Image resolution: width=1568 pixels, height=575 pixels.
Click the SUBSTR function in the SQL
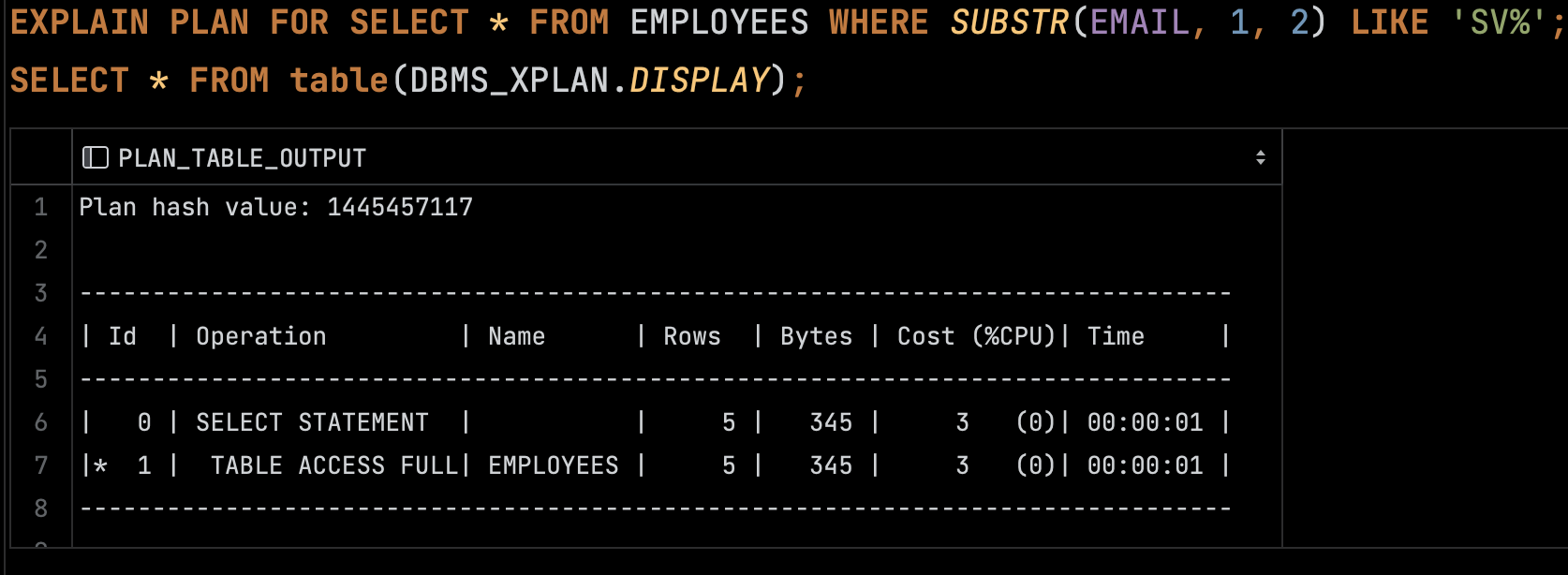1010,22
